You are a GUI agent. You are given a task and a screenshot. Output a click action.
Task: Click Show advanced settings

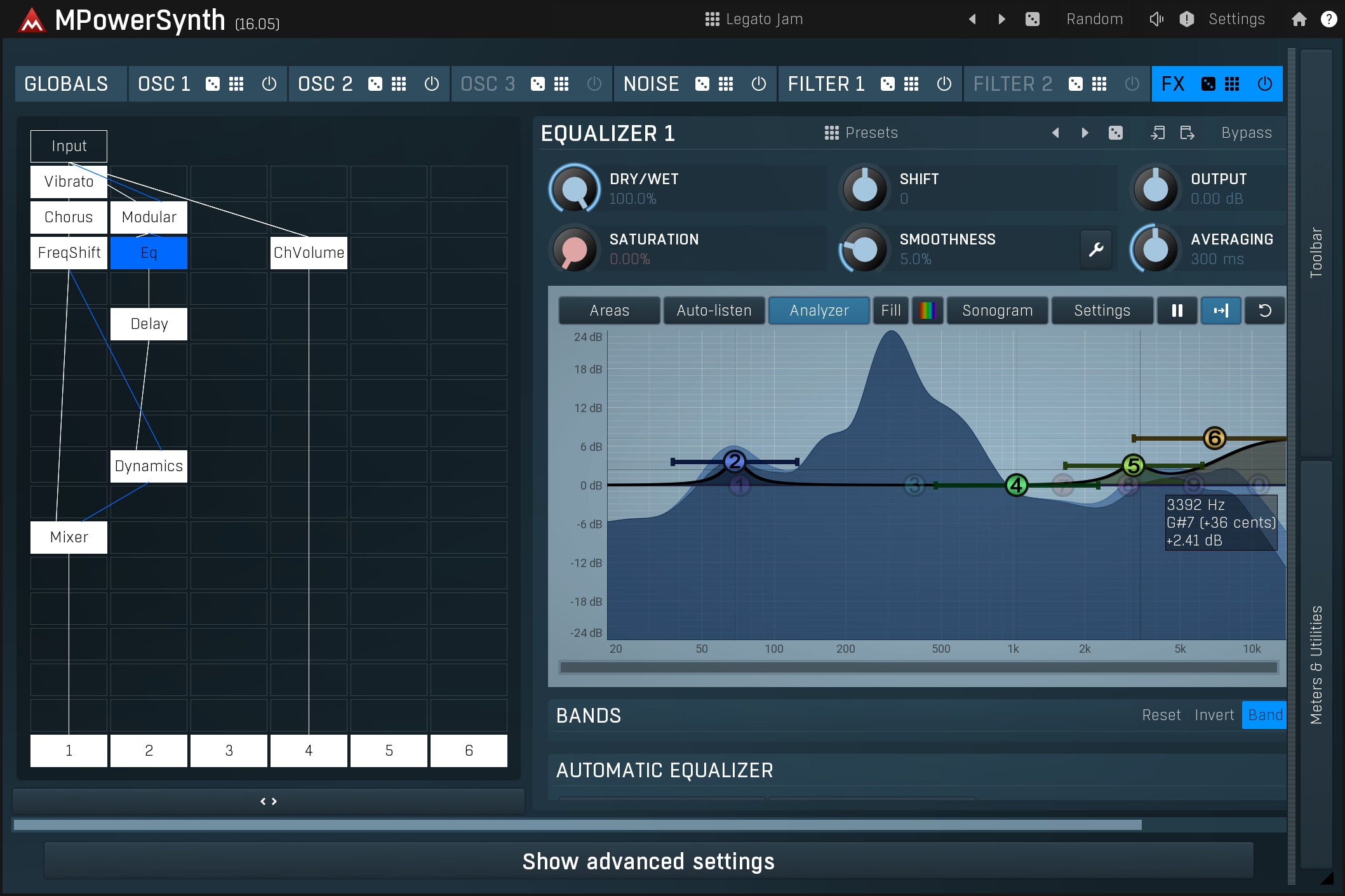648,861
